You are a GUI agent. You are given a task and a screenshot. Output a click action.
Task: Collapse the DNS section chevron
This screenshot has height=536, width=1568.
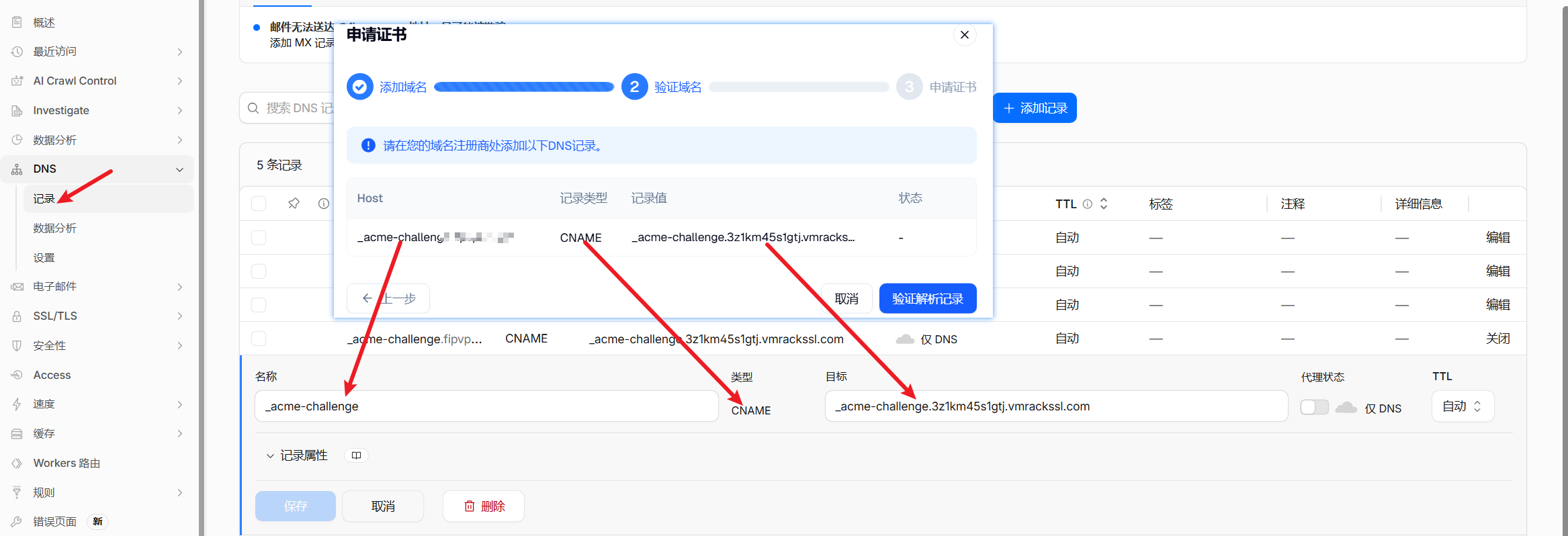click(179, 169)
